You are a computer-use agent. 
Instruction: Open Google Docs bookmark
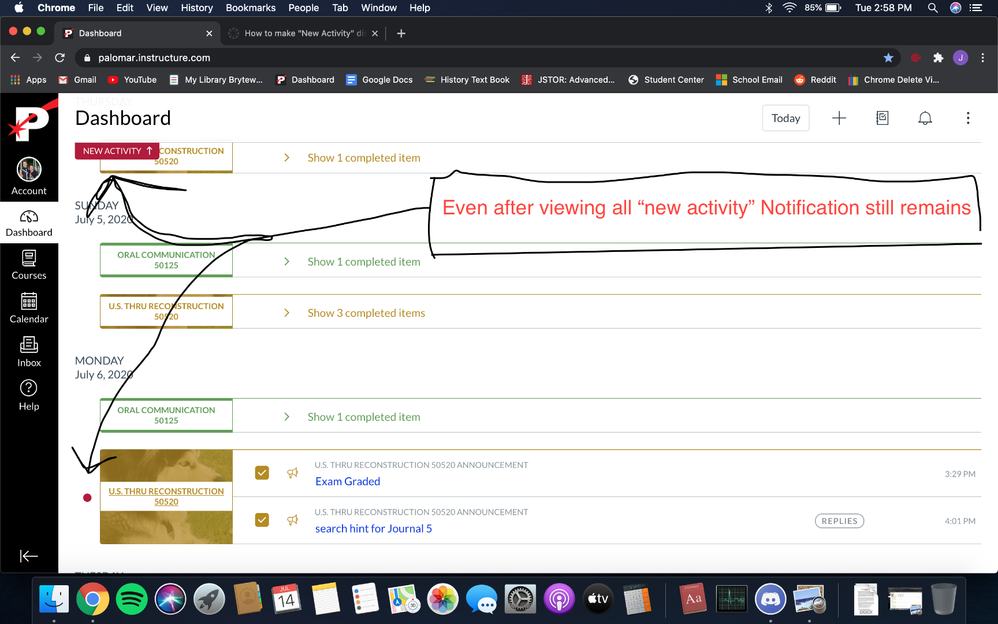(x=379, y=80)
